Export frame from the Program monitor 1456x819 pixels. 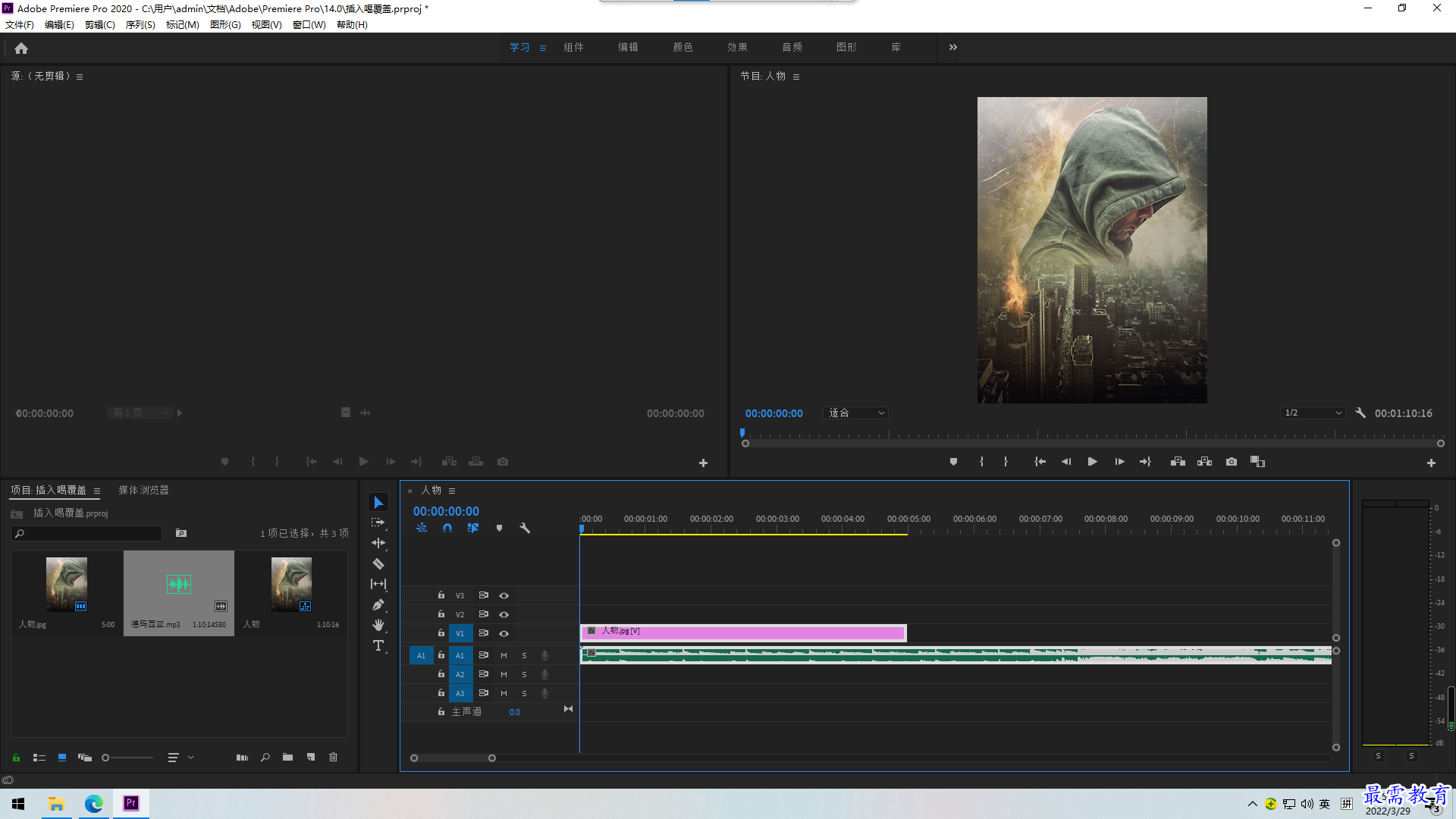coord(1232,462)
